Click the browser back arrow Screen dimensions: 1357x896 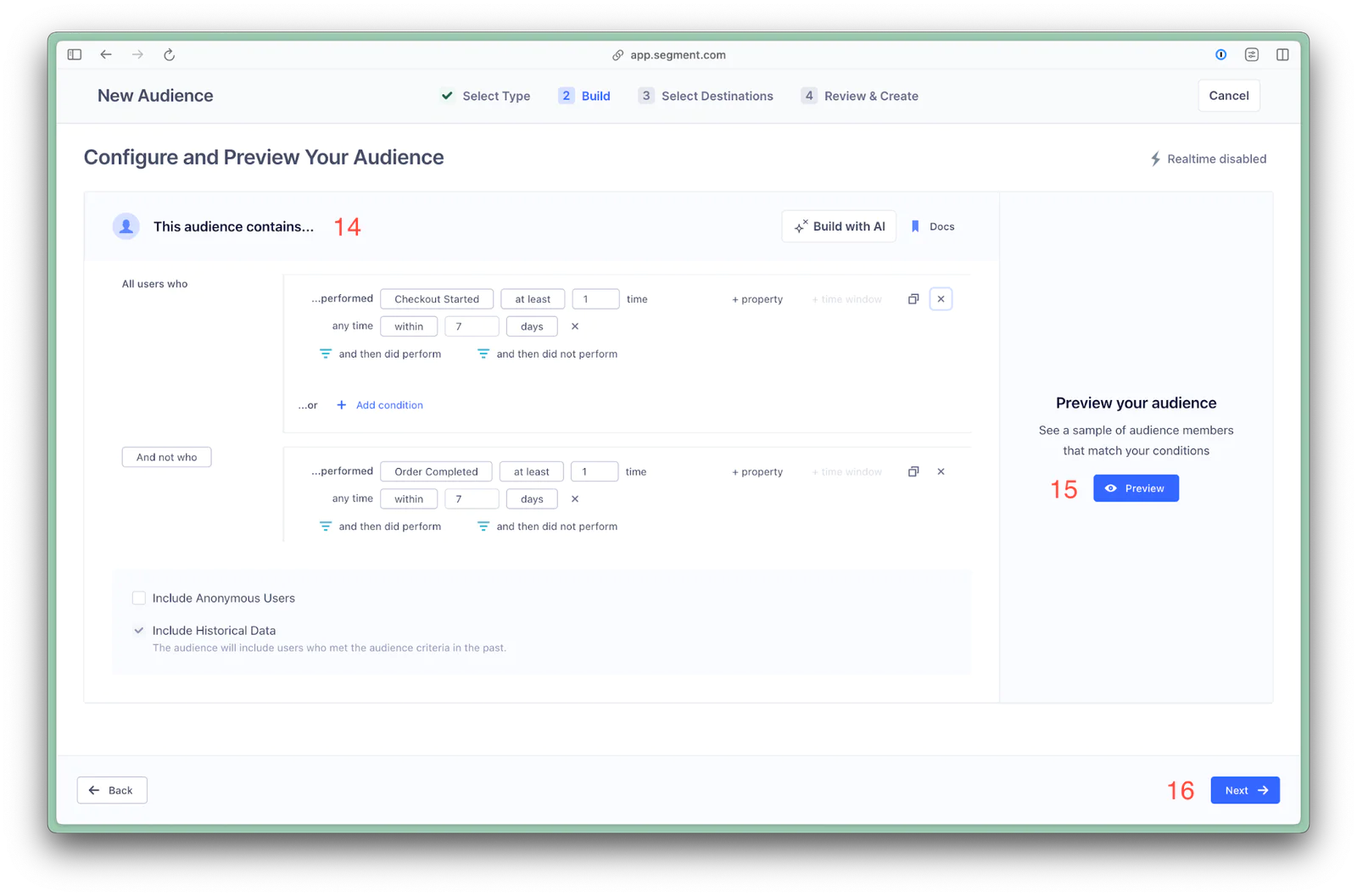106,55
